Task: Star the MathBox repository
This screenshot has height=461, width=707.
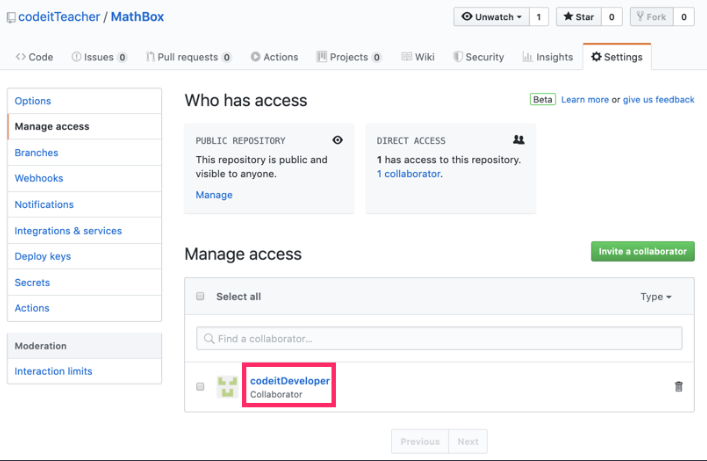Action: [x=578, y=17]
